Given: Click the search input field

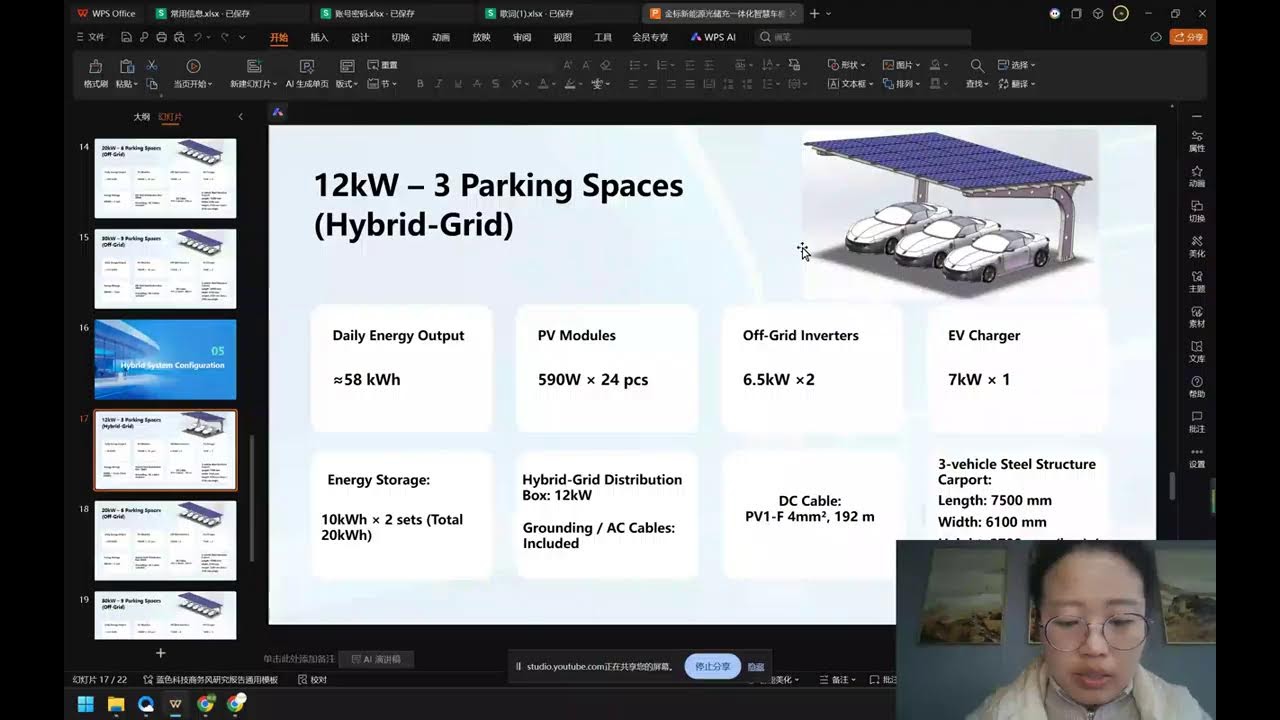Looking at the screenshot, I should tap(863, 37).
